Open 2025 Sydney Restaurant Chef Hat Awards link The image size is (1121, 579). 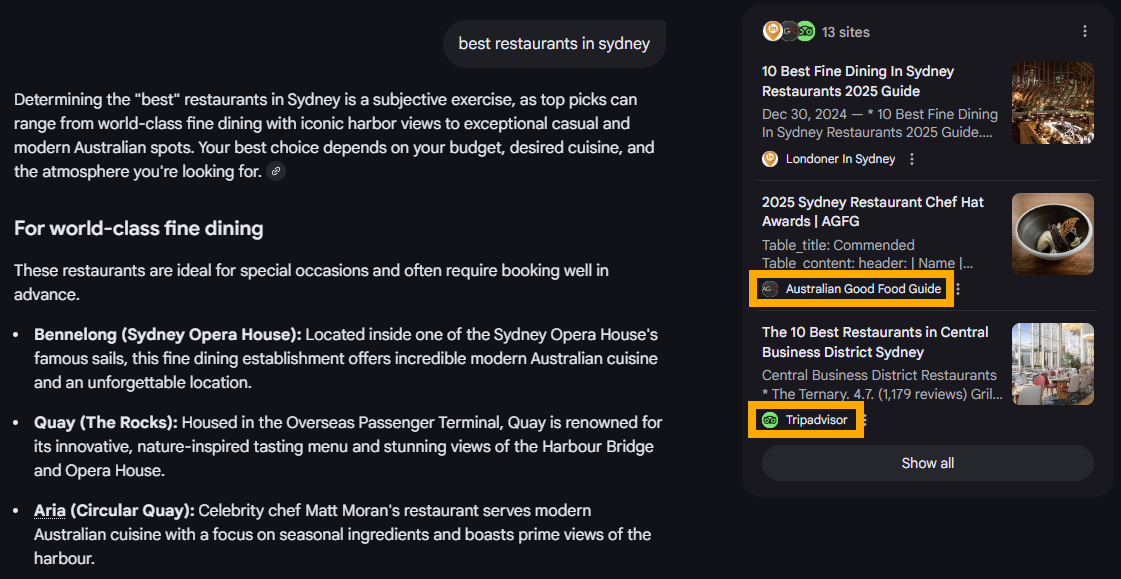tap(872, 211)
